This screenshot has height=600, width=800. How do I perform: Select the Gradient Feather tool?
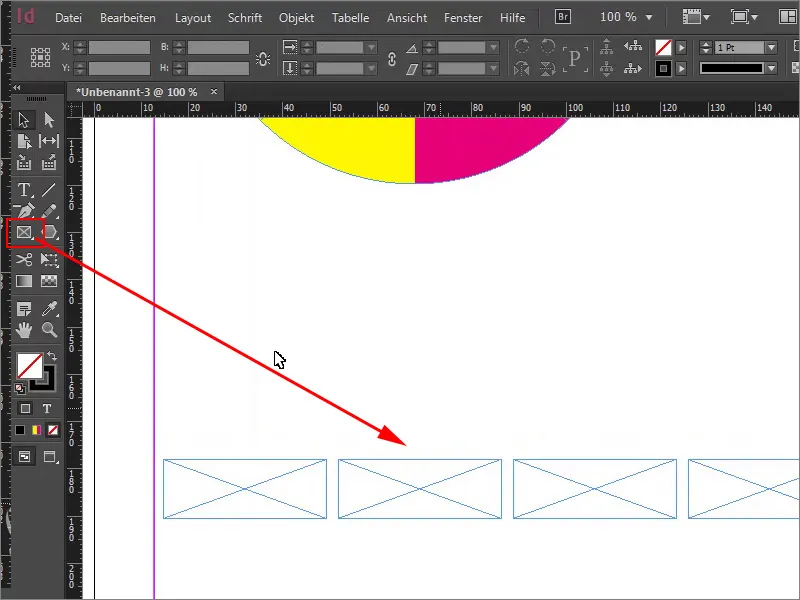(49, 281)
